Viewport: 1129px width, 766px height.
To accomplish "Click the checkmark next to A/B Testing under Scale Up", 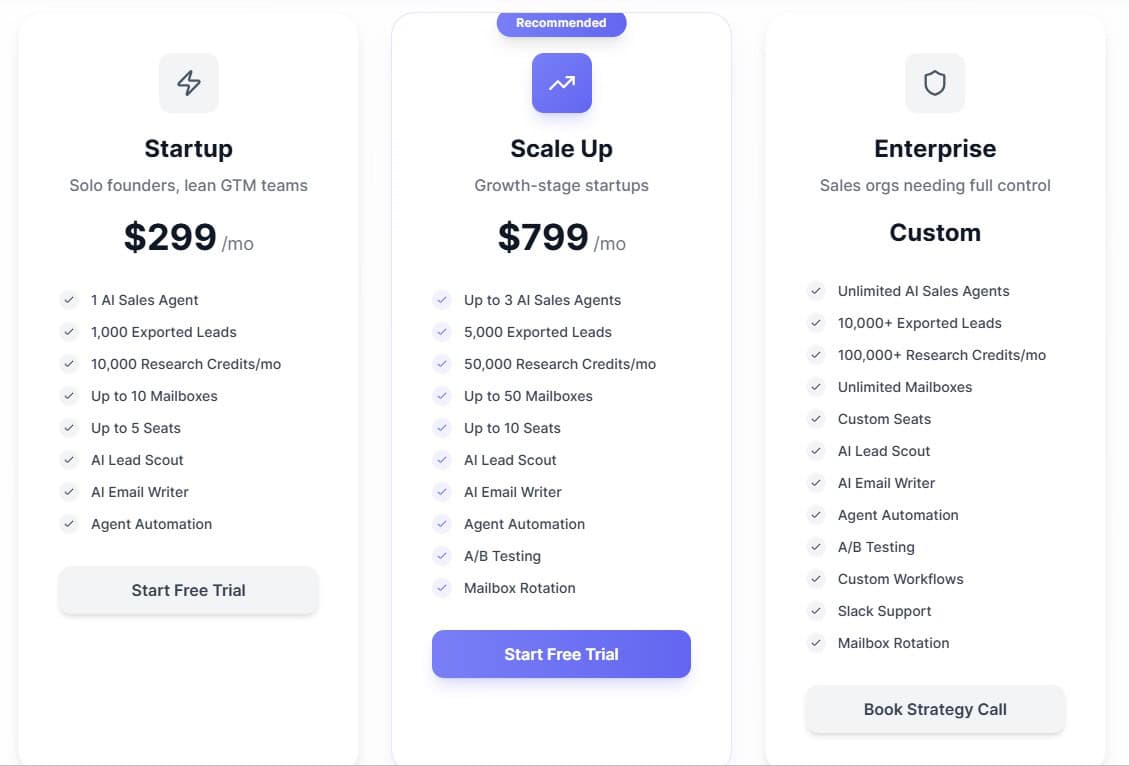I will (x=442, y=555).
